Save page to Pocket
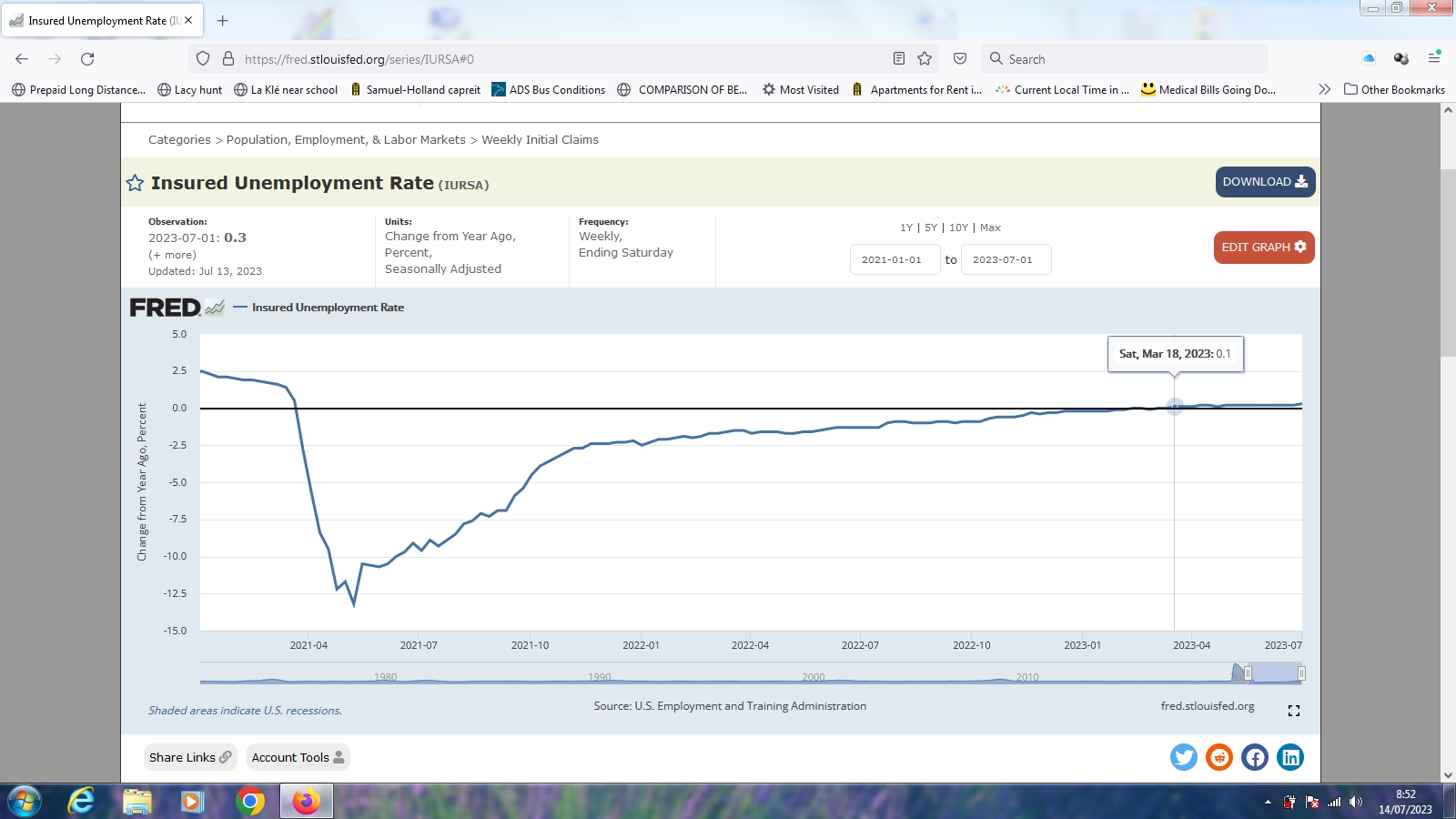This screenshot has width=1456, height=819. coord(960,59)
